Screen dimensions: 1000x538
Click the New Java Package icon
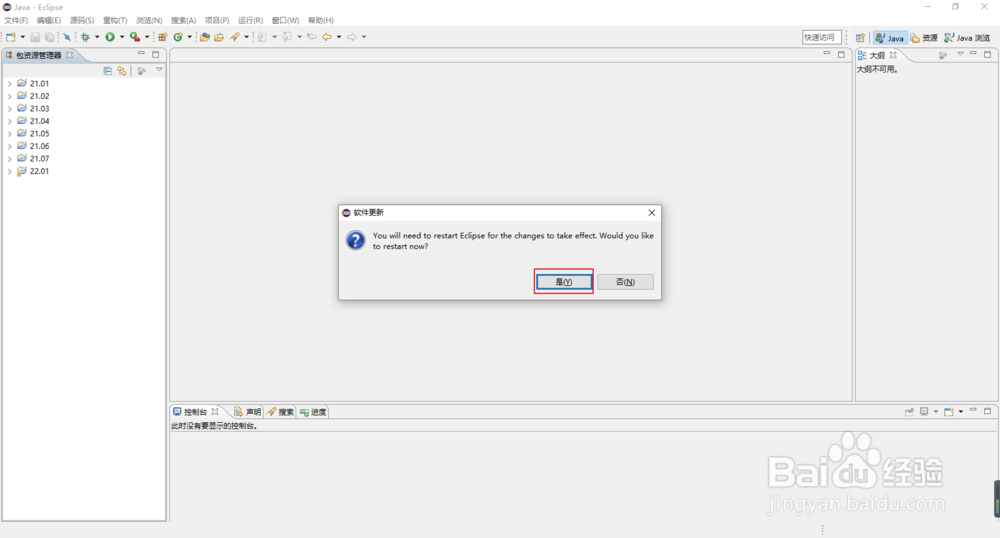(163, 37)
